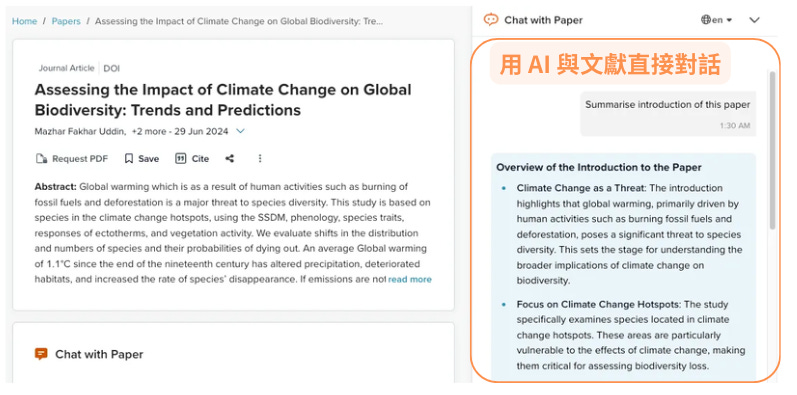Viewport: 797px width, 395px height.
Task: Click the '+2 more' authors text
Action: (x=148, y=131)
